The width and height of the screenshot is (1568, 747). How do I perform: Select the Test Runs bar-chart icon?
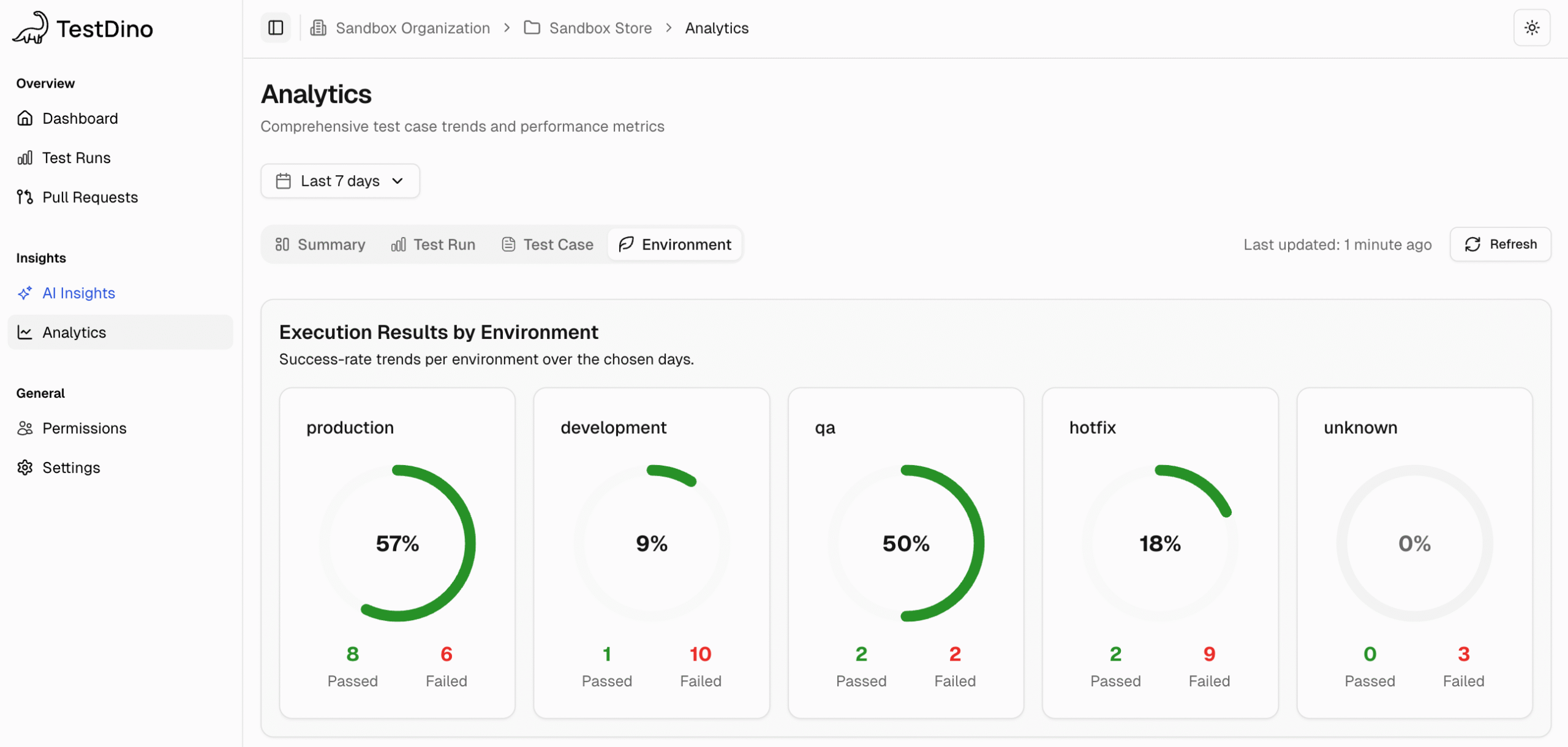coord(25,157)
